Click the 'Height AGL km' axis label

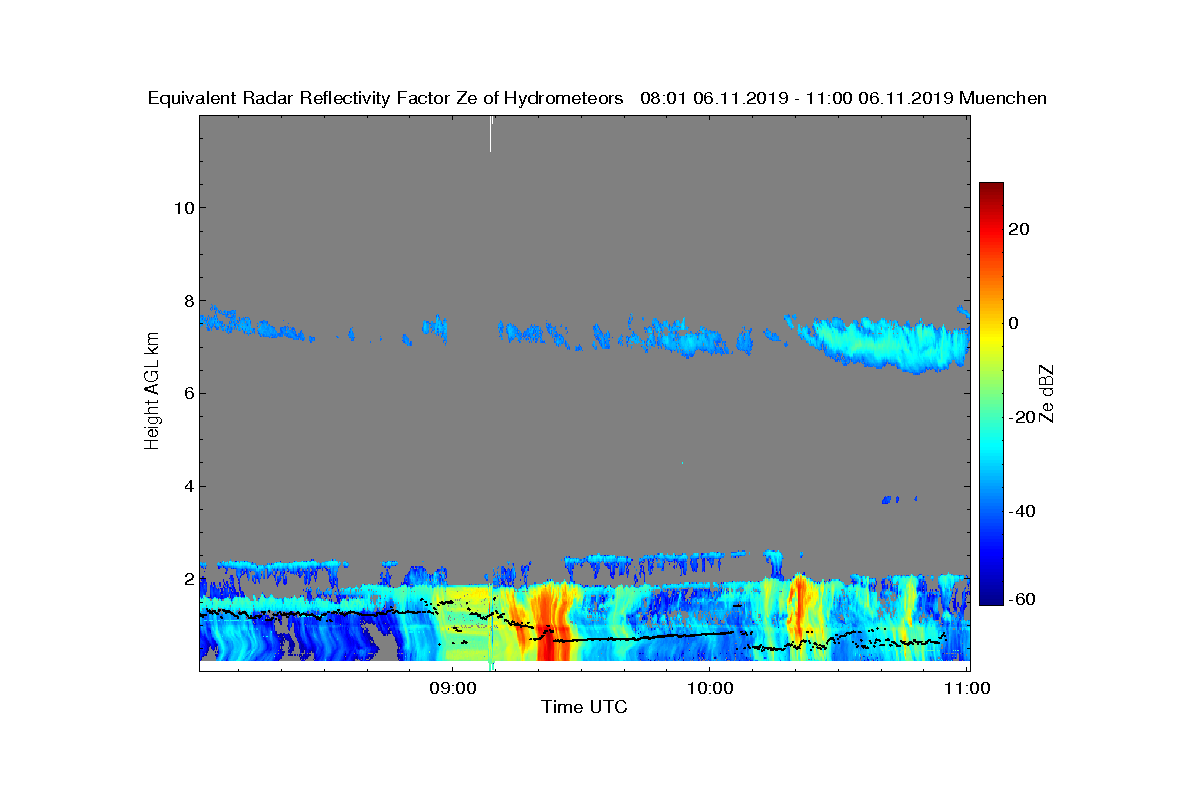[152, 390]
